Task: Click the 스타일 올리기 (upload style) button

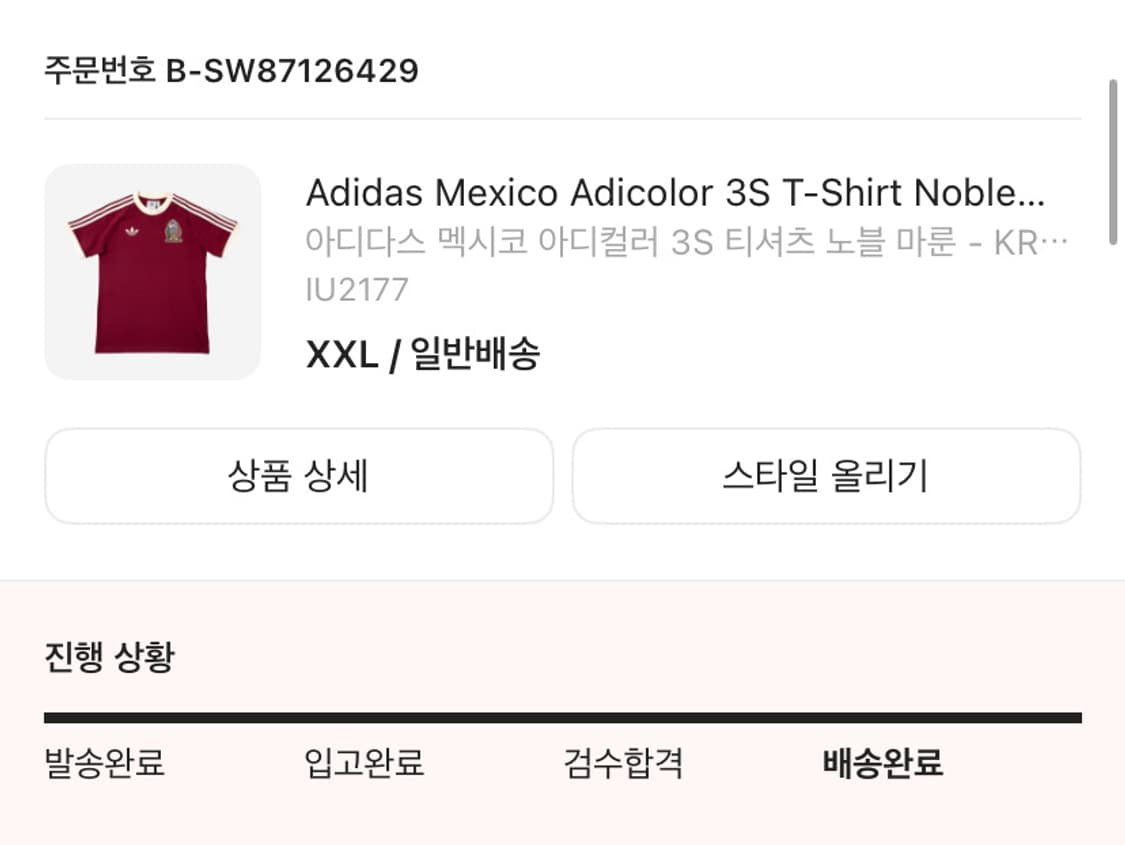Action: tap(824, 477)
